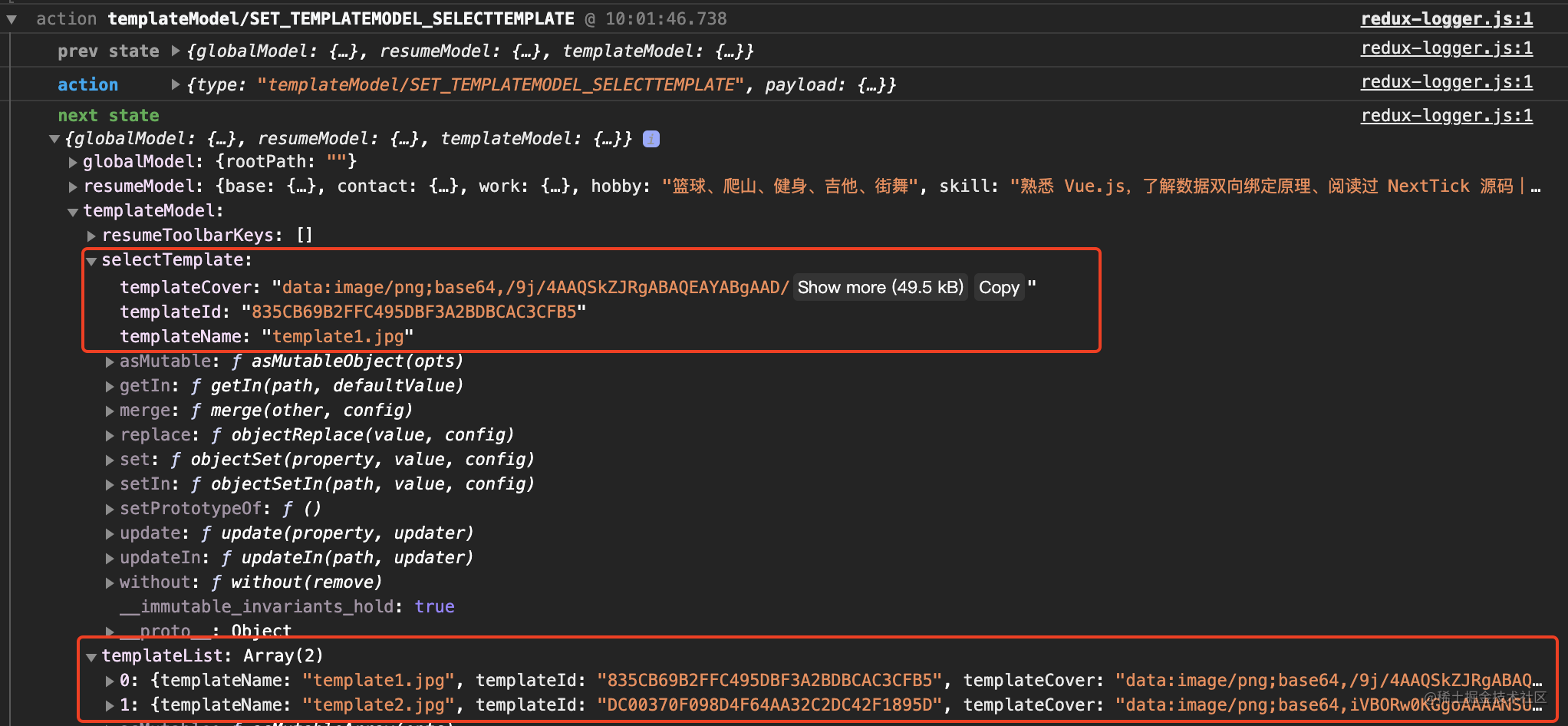Copy the templateCover base64 string
Viewport: 1568px width, 726px height.
coord(999,288)
